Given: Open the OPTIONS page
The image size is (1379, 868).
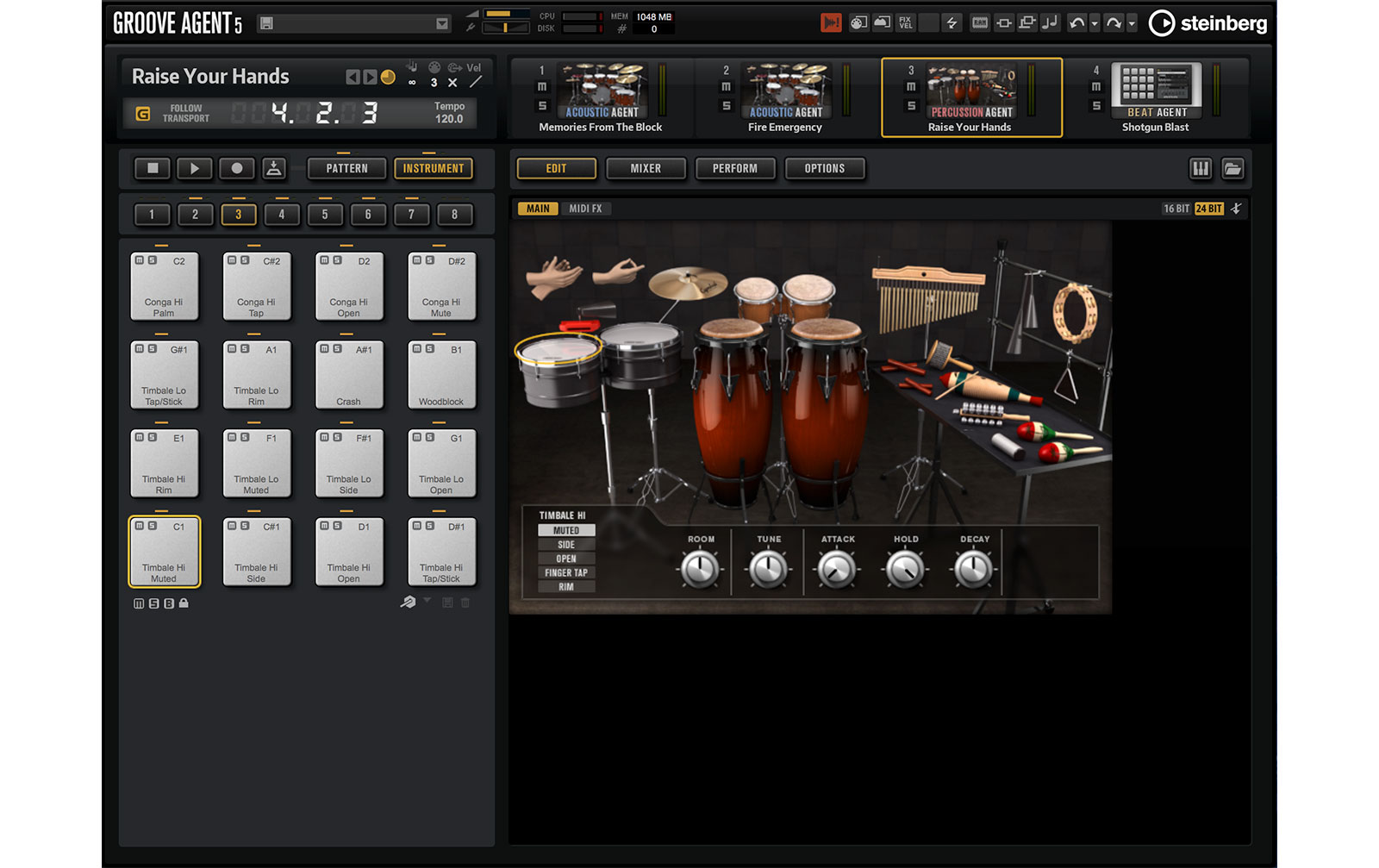Looking at the screenshot, I should tap(825, 168).
